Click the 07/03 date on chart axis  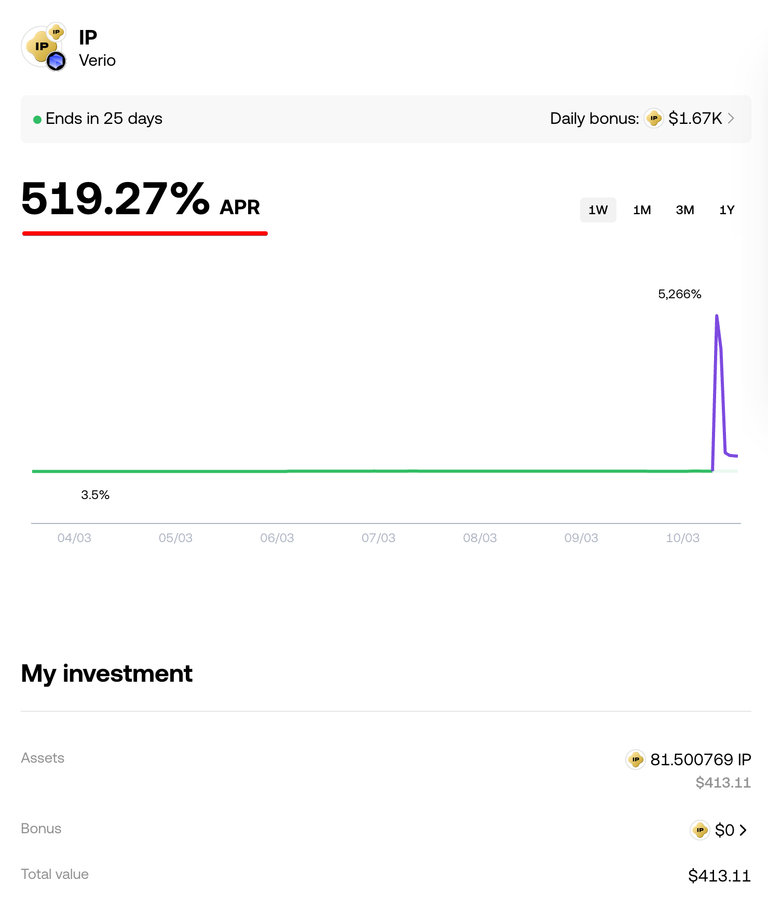pyautogui.click(x=378, y=538)
